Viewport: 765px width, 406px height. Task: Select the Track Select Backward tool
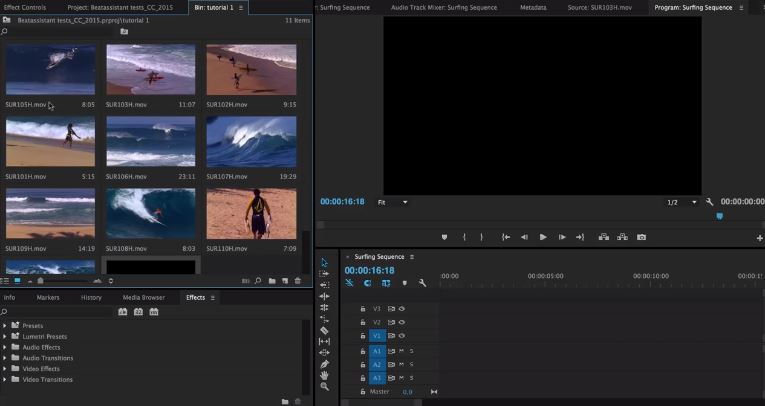click(x=324, y=285)
